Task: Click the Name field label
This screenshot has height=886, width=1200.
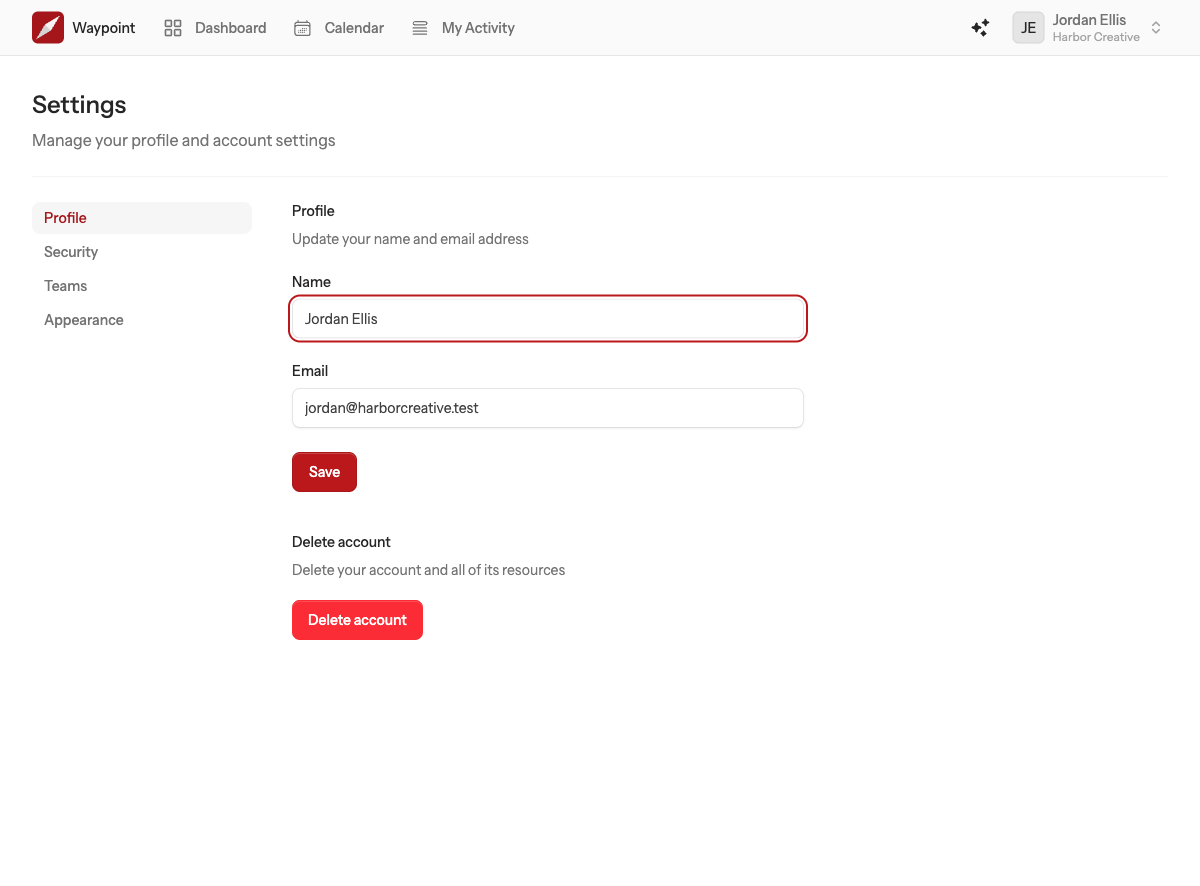Action: coord(311,282)
